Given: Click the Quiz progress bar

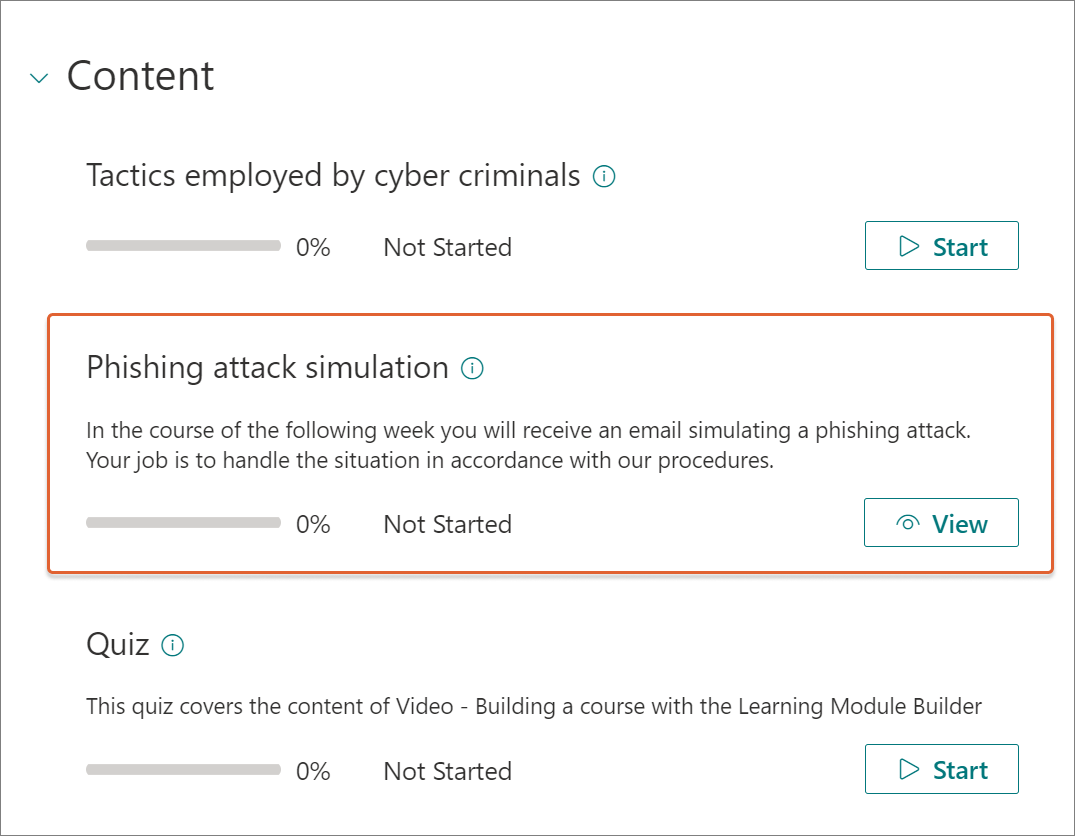Looking at the screenshot, I should tap(183, 769).
